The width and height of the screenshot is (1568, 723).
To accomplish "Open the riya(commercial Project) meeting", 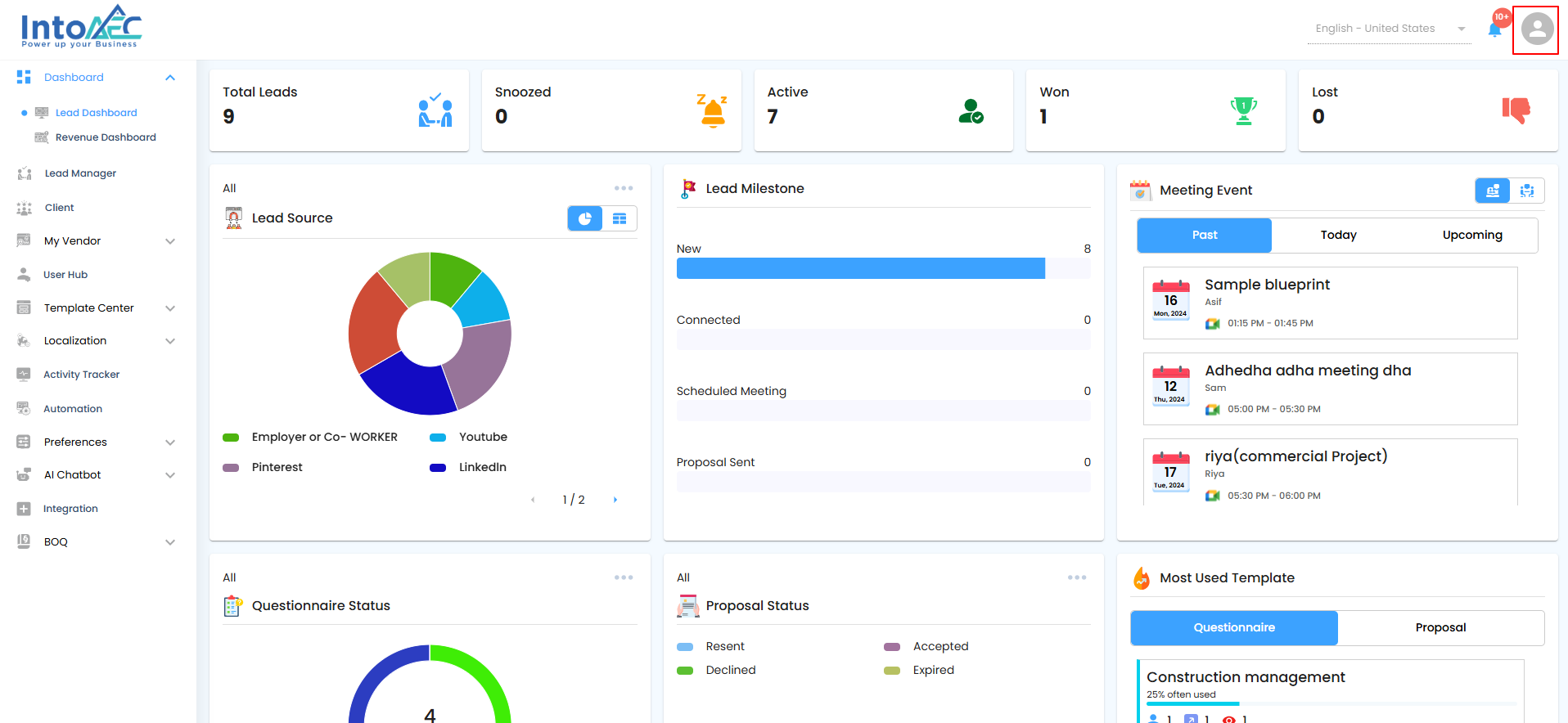I will pyautogui.click(x=1331, y=472).
